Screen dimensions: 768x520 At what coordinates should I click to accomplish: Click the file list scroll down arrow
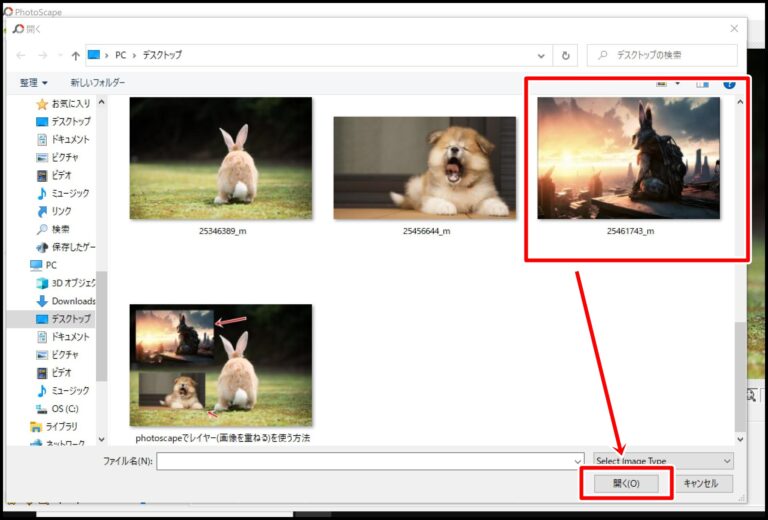click(x=740, y=439)
